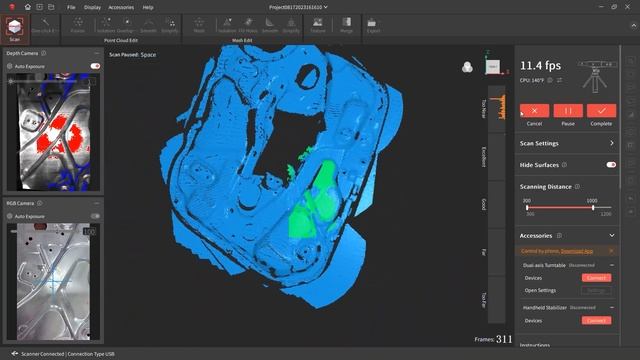640x360 pixels.
Task: Collapse the Handheld Stabilizer section
Action: click(612, 307)
